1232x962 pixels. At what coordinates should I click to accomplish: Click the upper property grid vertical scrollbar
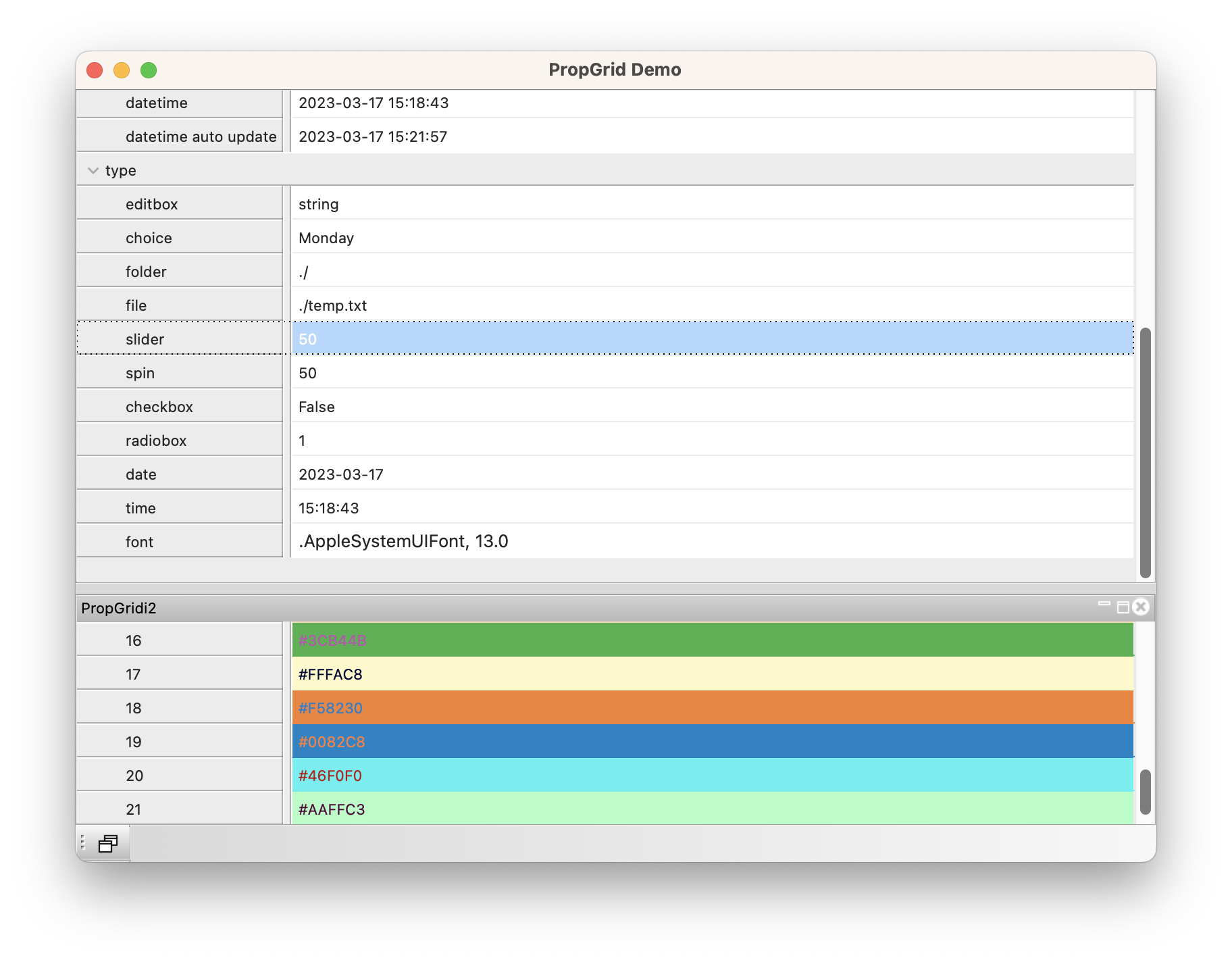(1145, 453)
